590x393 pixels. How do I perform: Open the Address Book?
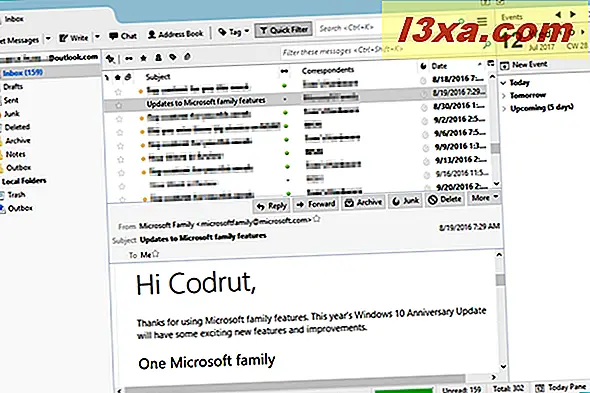tap(175, 34)
